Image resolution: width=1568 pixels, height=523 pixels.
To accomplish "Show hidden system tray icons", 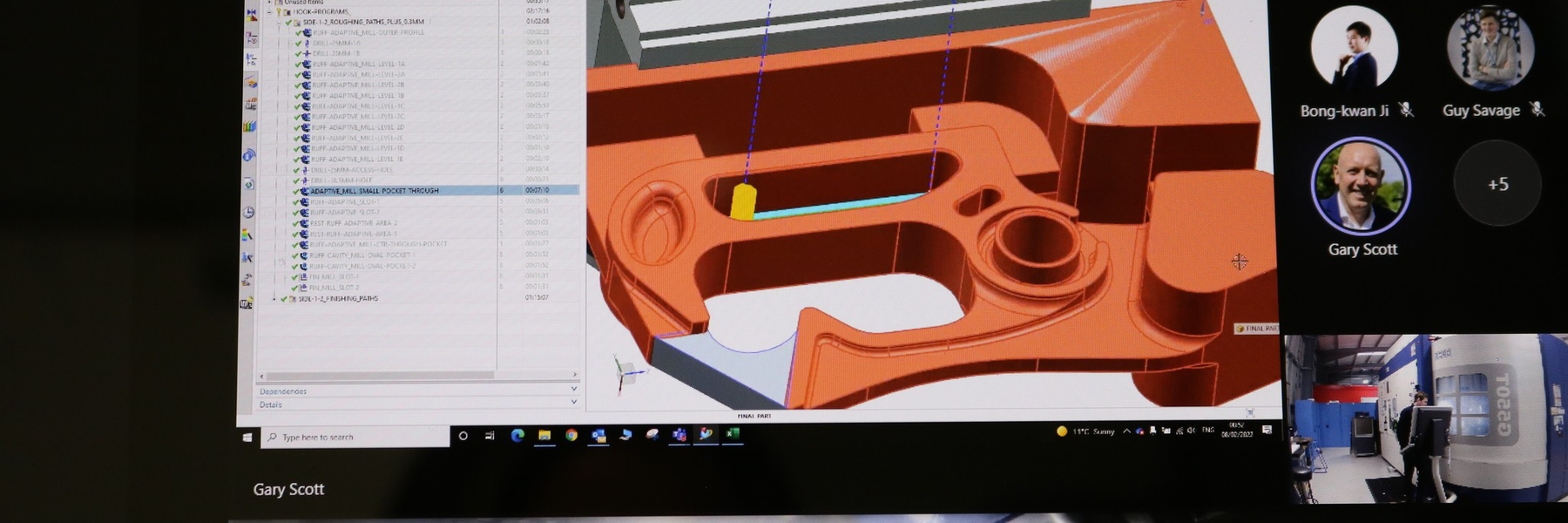I will click(1126, 431).
